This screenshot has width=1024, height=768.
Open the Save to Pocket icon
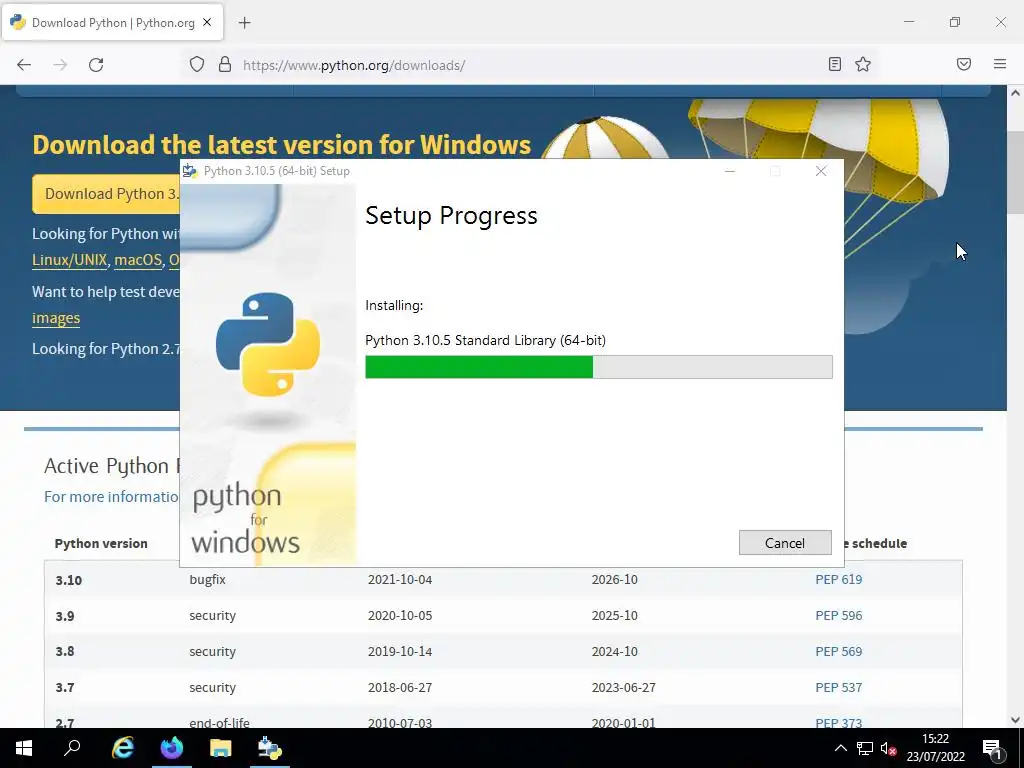[964, 64]
